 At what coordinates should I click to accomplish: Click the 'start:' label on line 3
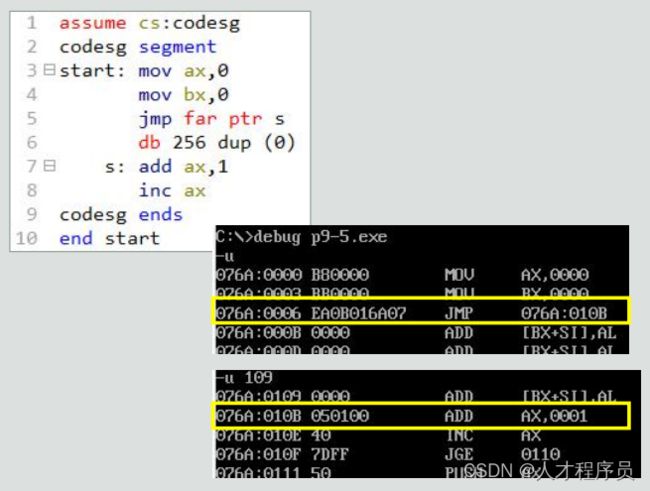point(92,70)
